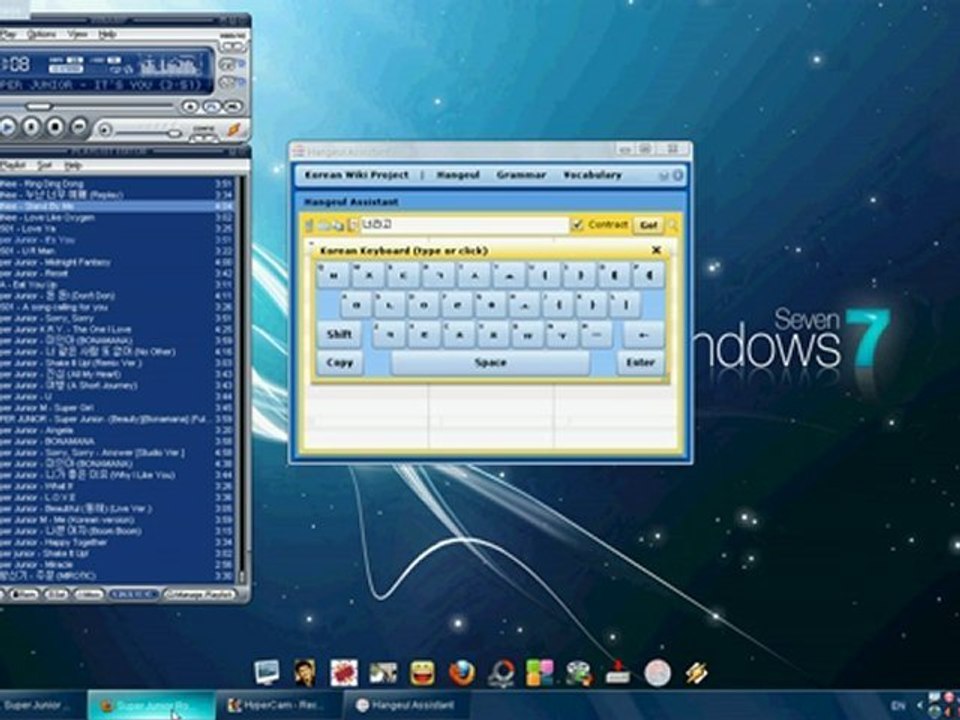Click Manage Playlist button in playlist editor

click(200, 594)
